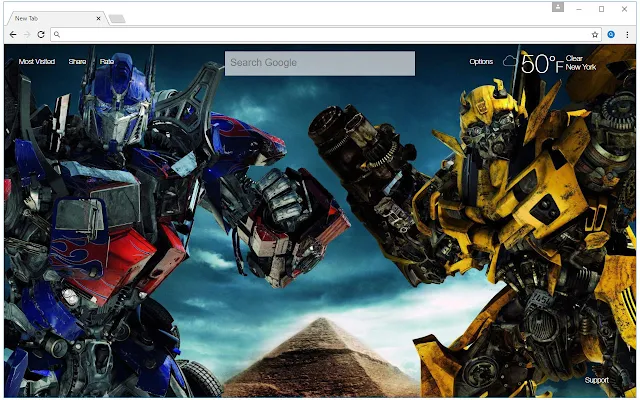This screenshot has width=640, height=400.
Task: Maximize the browser window
Action: (601, 9)
